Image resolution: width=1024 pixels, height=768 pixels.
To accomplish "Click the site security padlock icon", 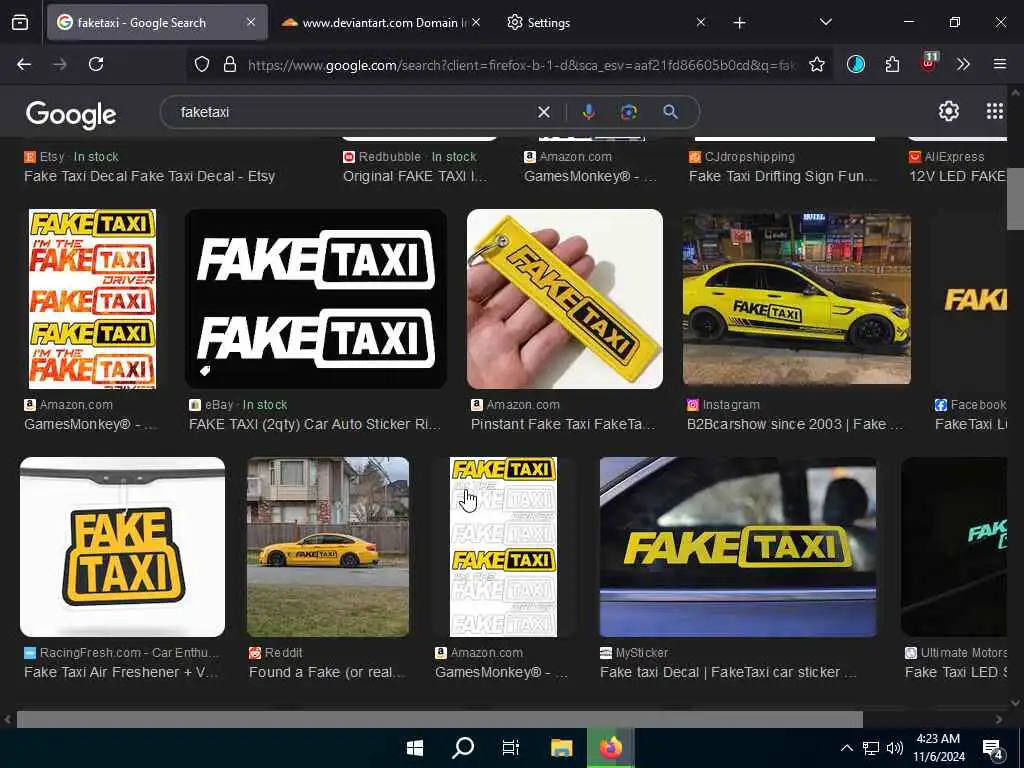I will [230, 64].
